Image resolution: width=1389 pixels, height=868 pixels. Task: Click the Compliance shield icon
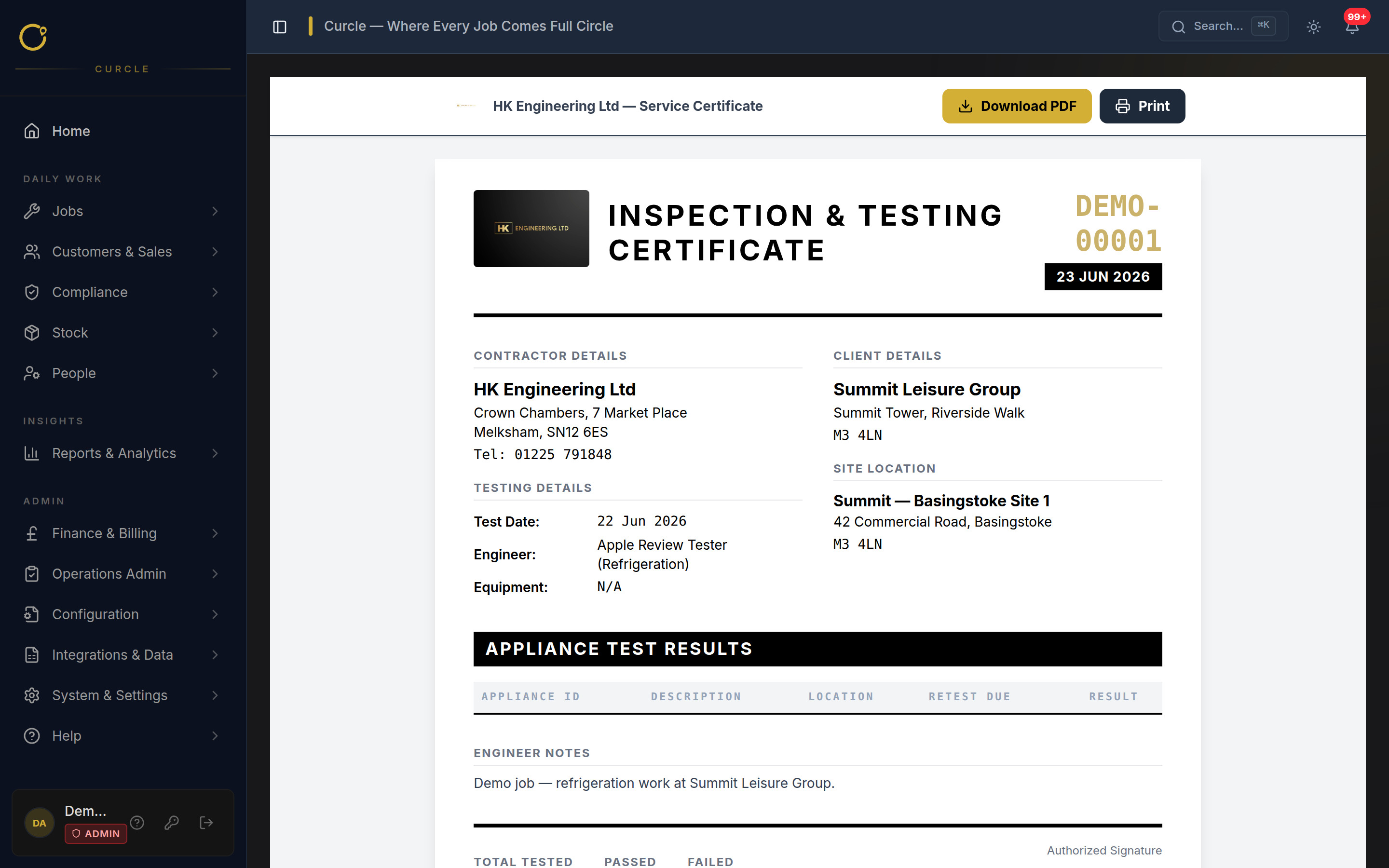31,292
